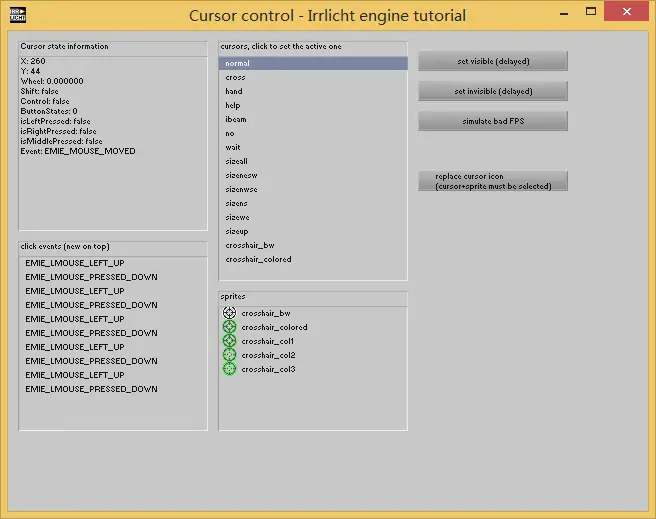
Task: Click the crosshair_col2 sprite icon
Action: point(229,355)
